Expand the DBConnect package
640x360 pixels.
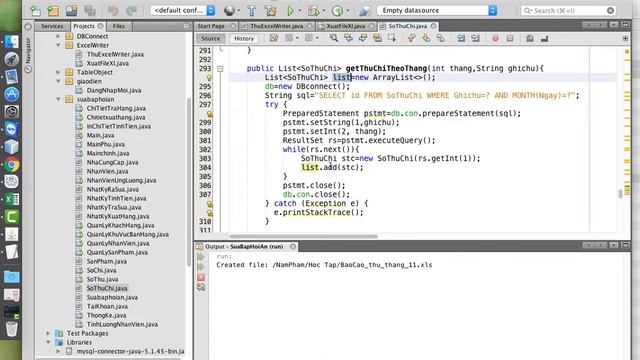(58, 36)
